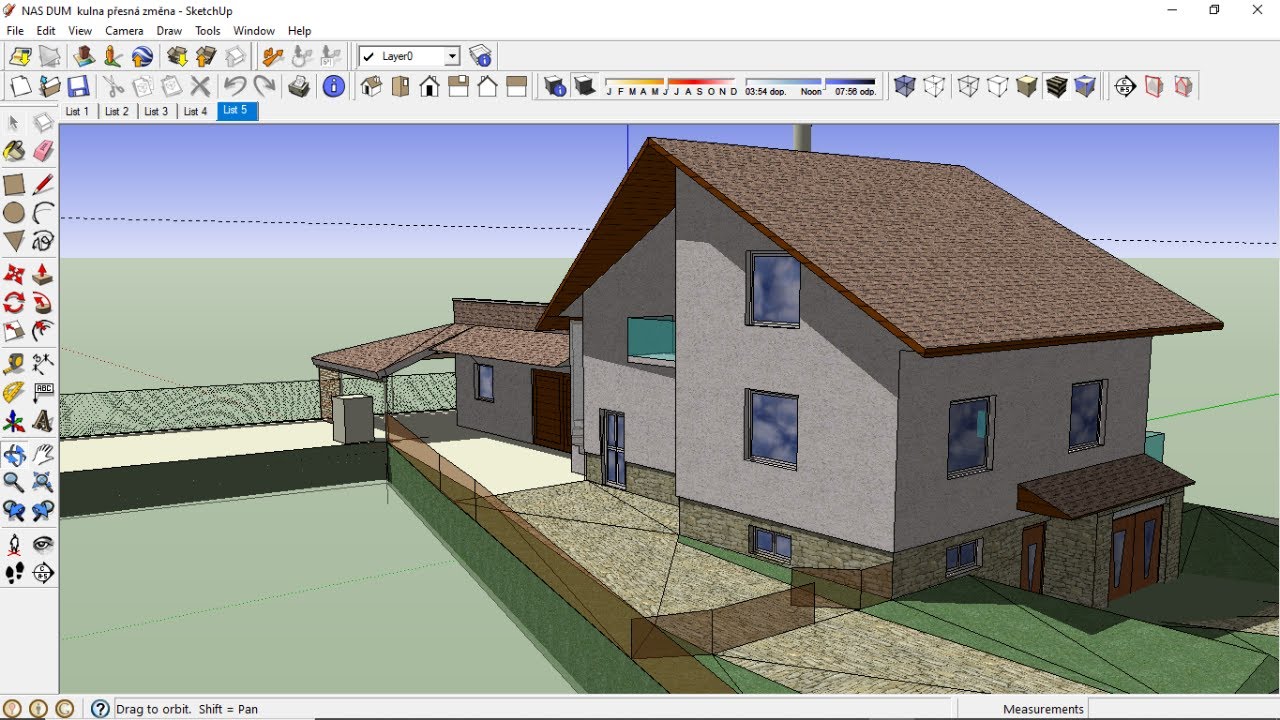Screen dimensions: 1280x720
Task: Select the Eraser tool
Action: (x=43, y=151)
